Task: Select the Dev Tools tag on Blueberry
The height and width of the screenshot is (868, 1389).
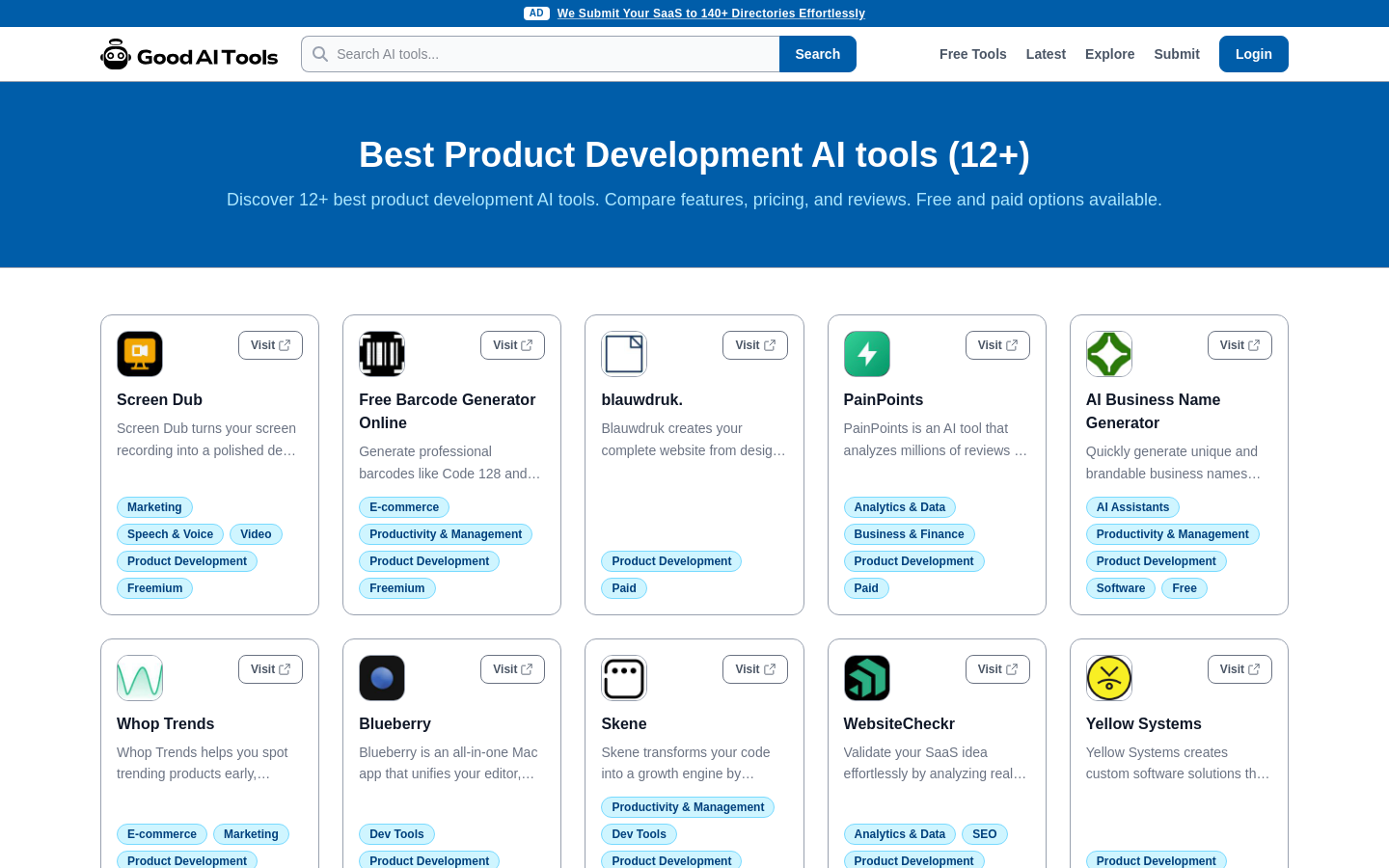Action: tap(396, 834)
